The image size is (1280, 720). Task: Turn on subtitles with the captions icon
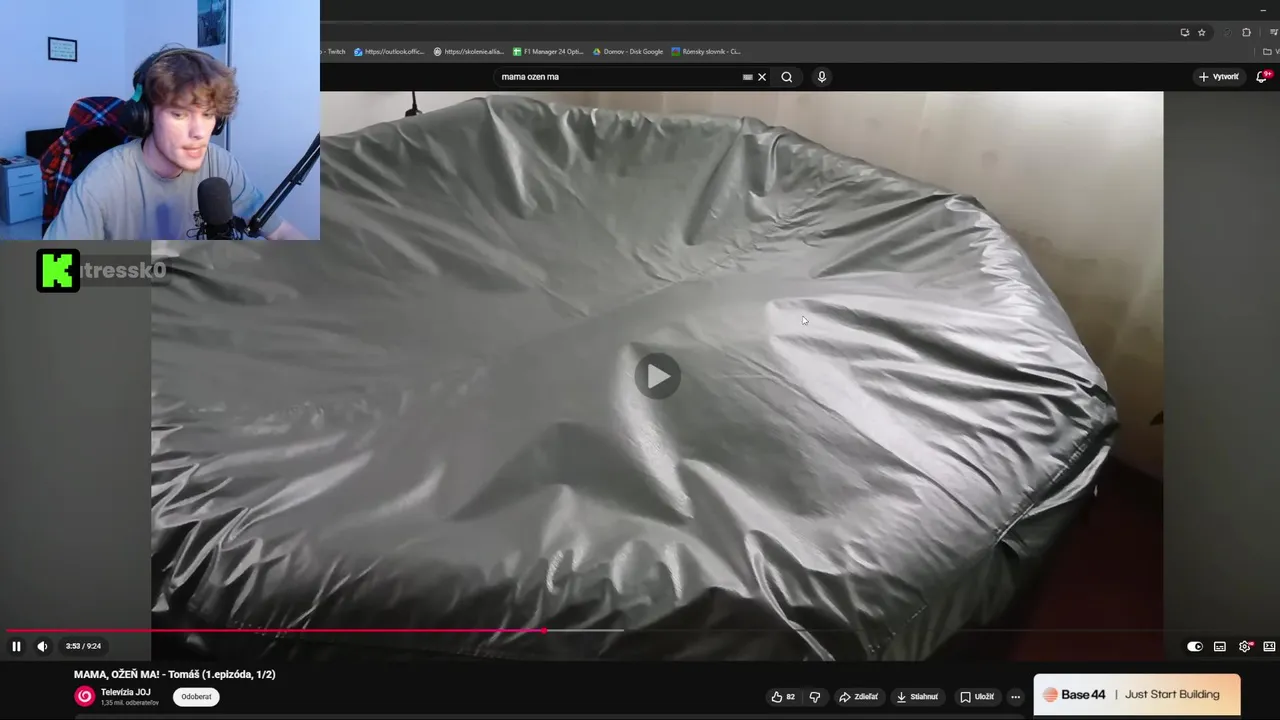(1220, 646)
